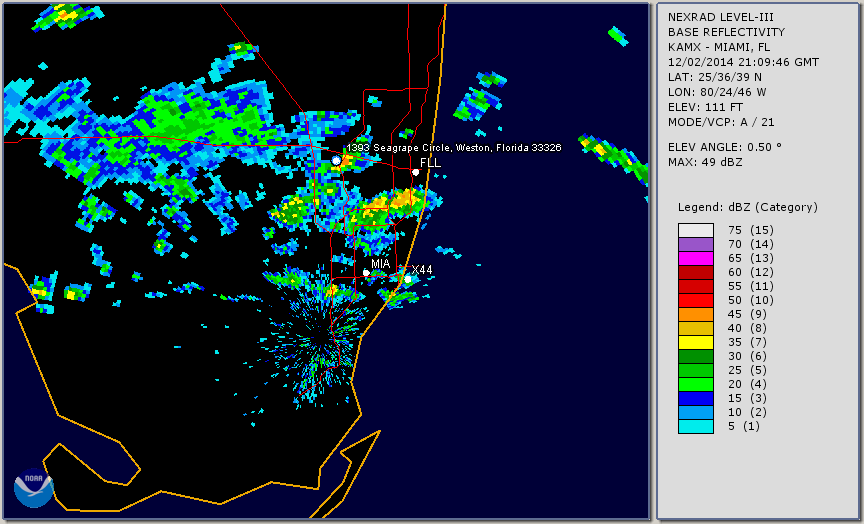
Task: Select the 55 dBZ red legend swatch
Action: pos(696,287)
